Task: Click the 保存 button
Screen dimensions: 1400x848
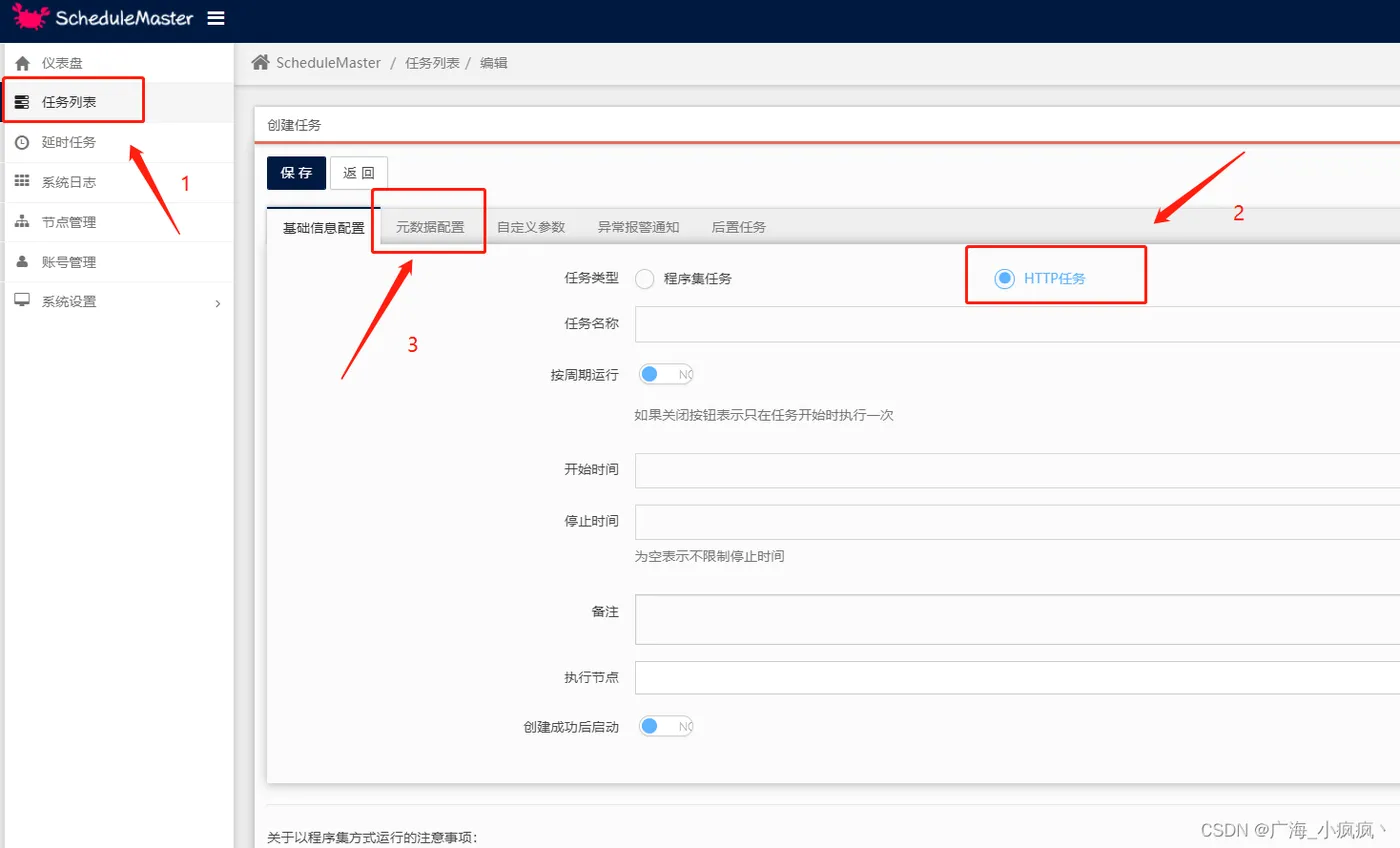Action: [296, 173]
